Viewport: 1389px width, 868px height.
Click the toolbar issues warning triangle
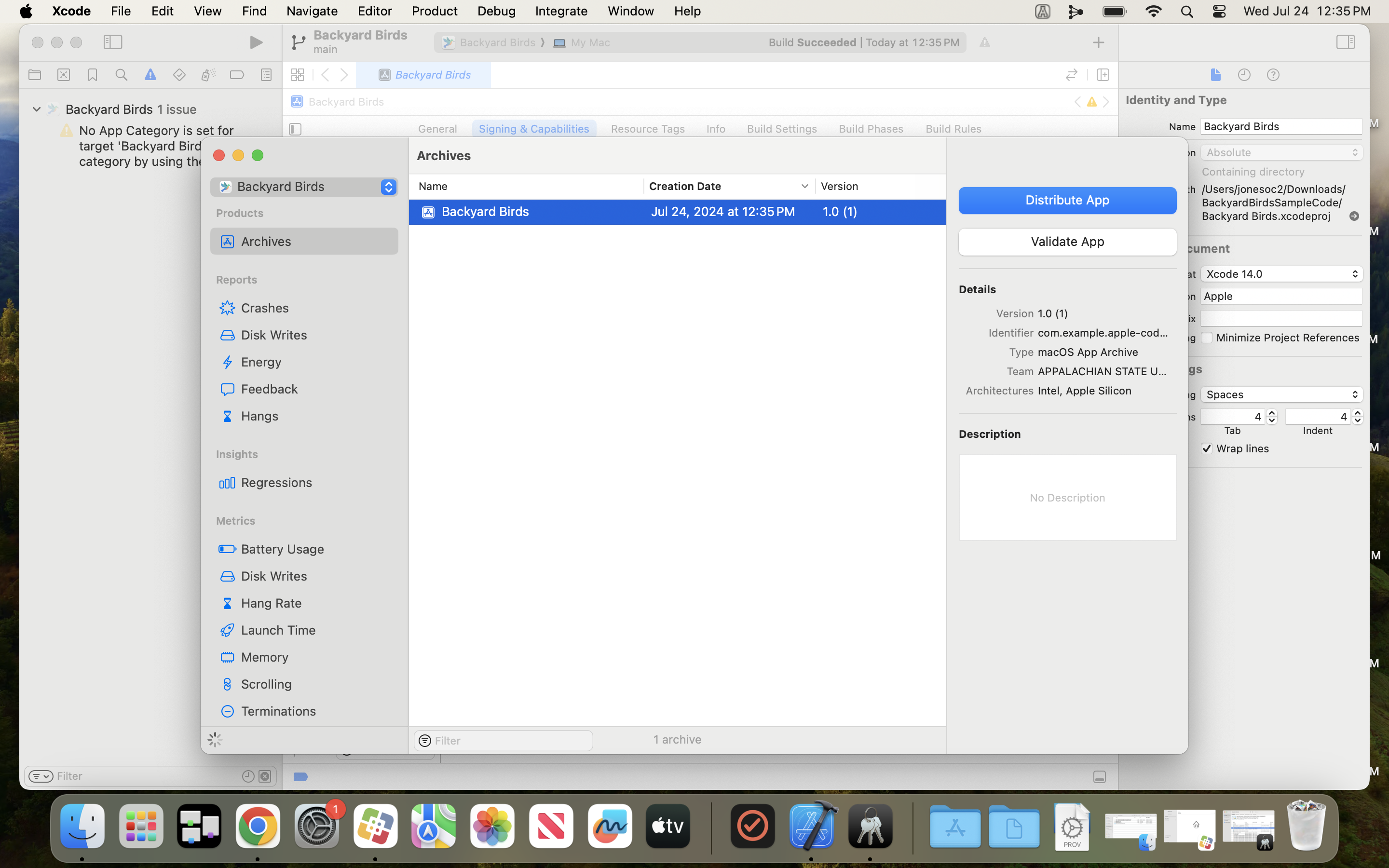coord(984,42)
